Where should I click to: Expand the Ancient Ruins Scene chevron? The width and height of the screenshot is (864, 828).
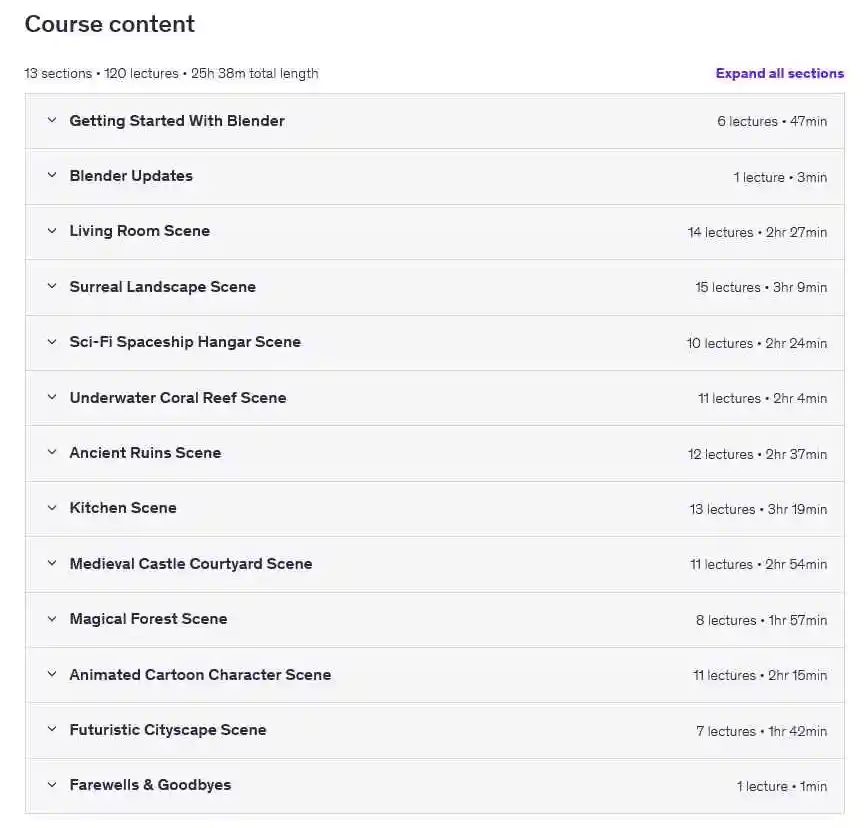52,452
